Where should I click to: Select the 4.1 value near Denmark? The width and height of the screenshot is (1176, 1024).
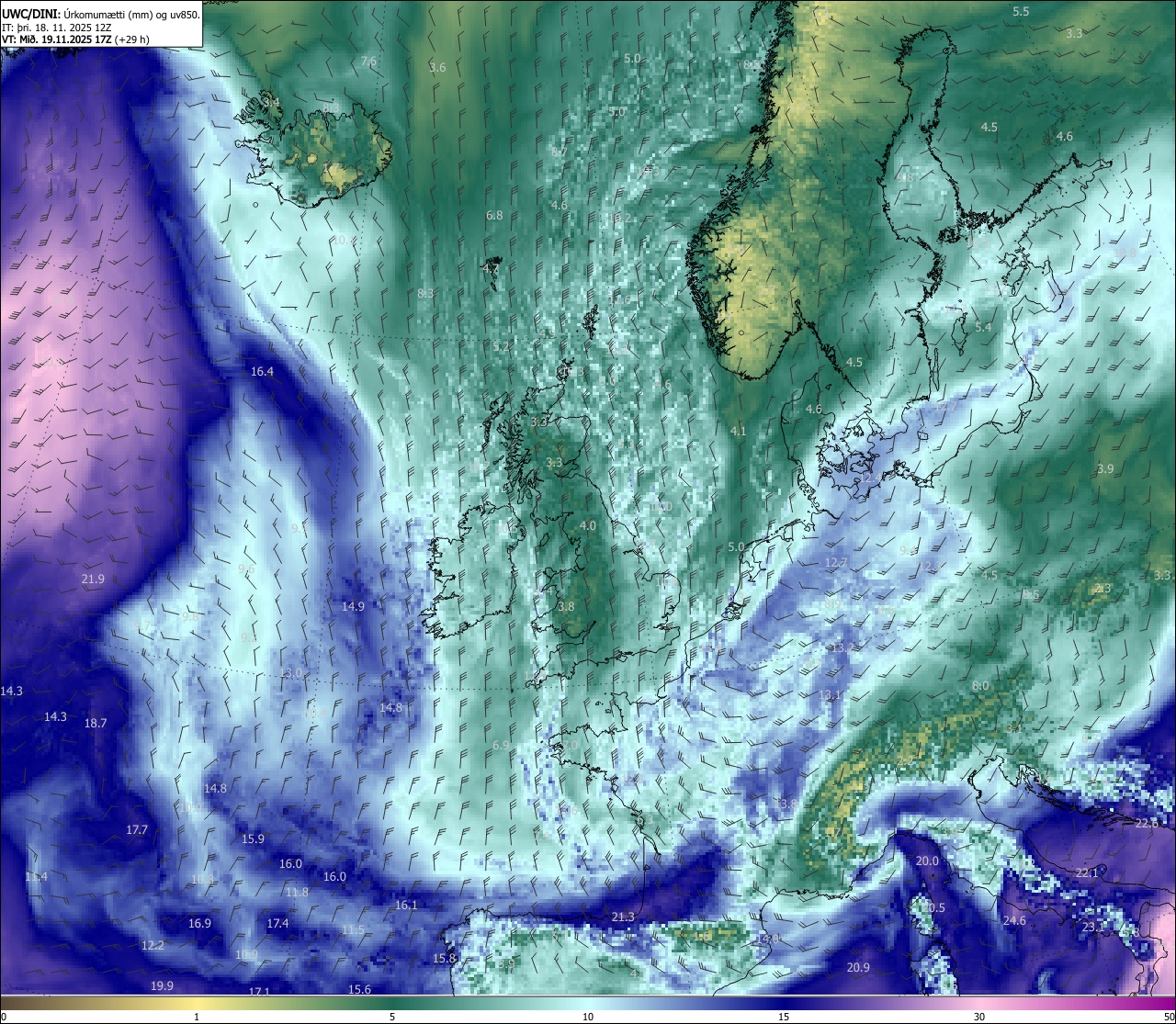pyautogui.click(x=739, y=432)
